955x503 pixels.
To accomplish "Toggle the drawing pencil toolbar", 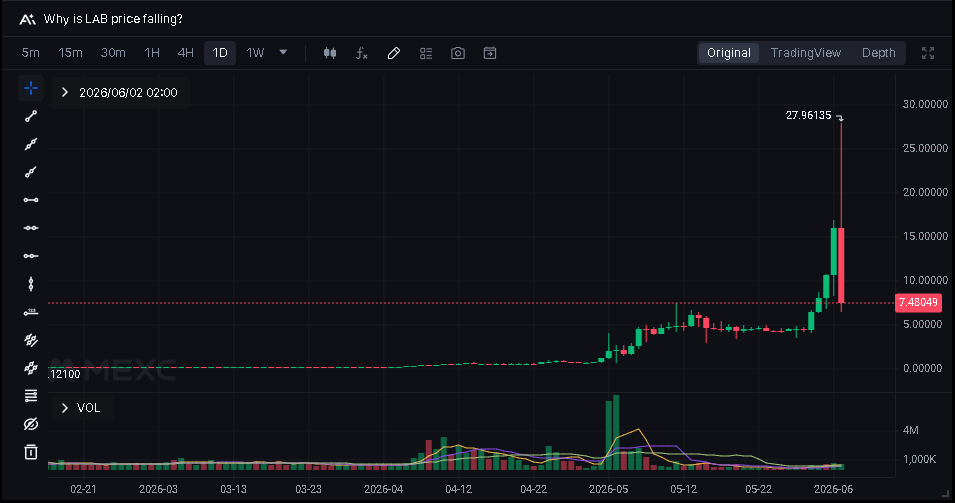I will point(394,53).
